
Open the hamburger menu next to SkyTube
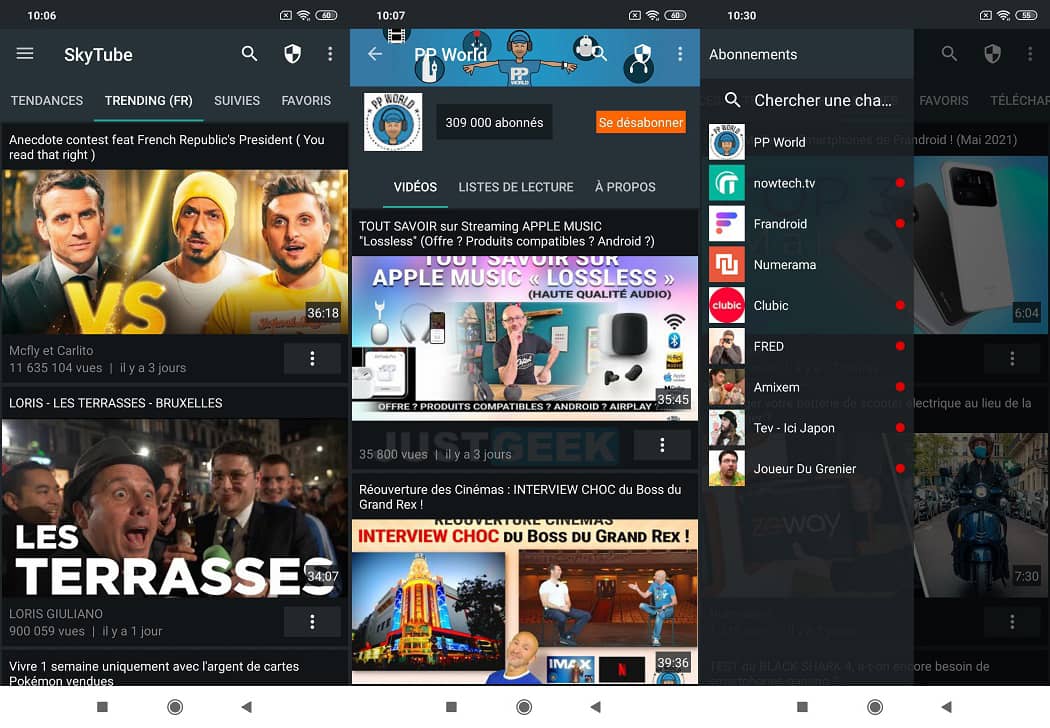[25, 54]
